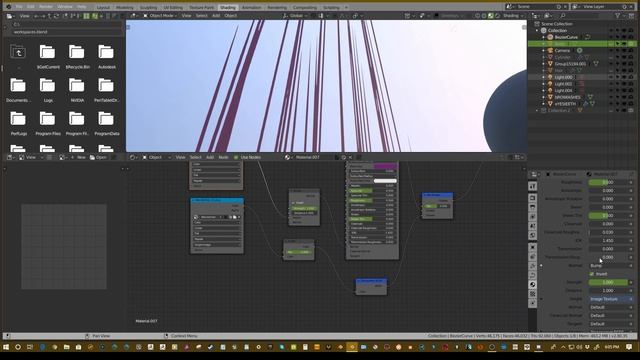Open the Blender logo menu
This screenshot has width=640, height=360.
[9, 7]
